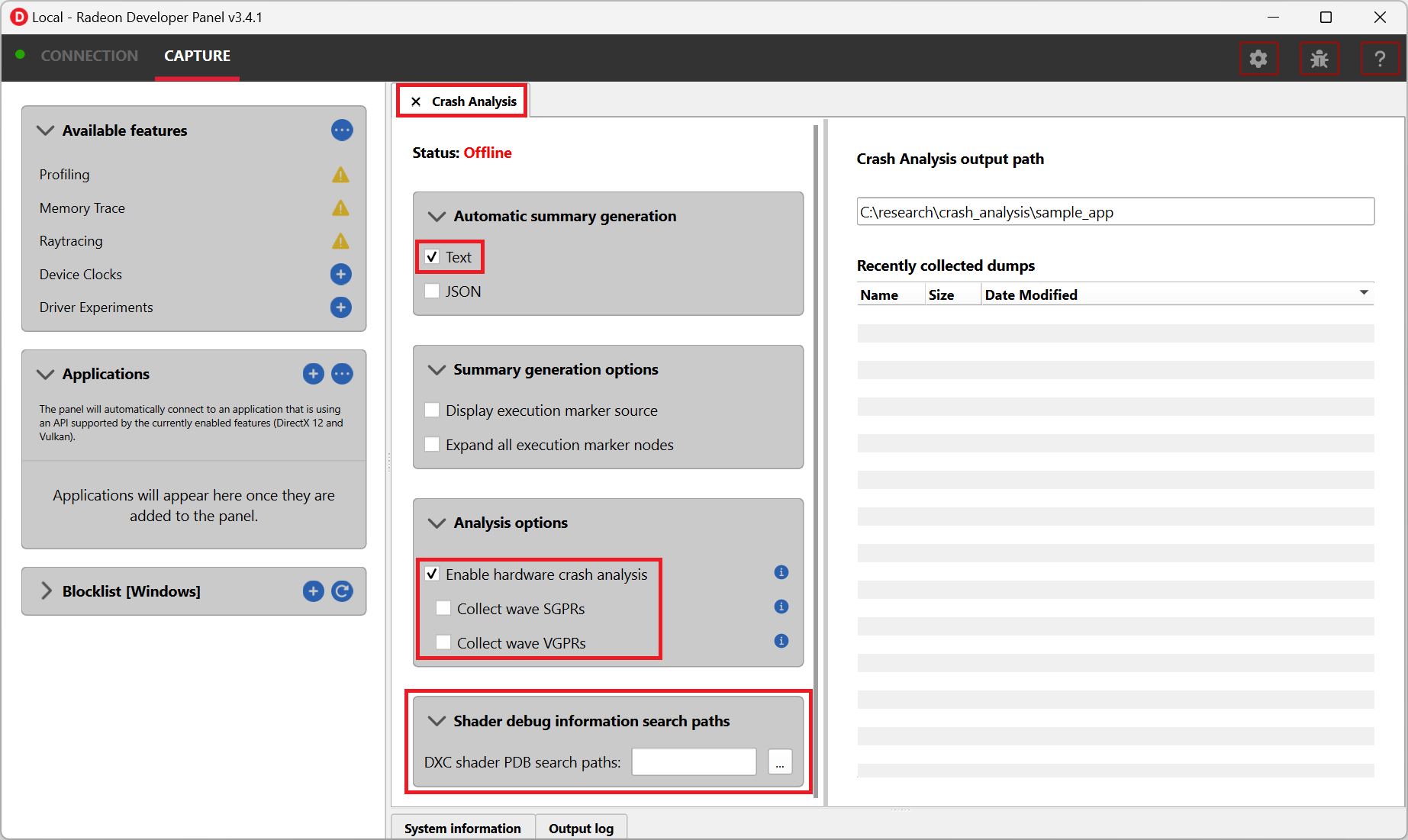Toggle Display execution marker source
Image resolution: width=1408 pixels, height=840 pixels.
point(432,410)
